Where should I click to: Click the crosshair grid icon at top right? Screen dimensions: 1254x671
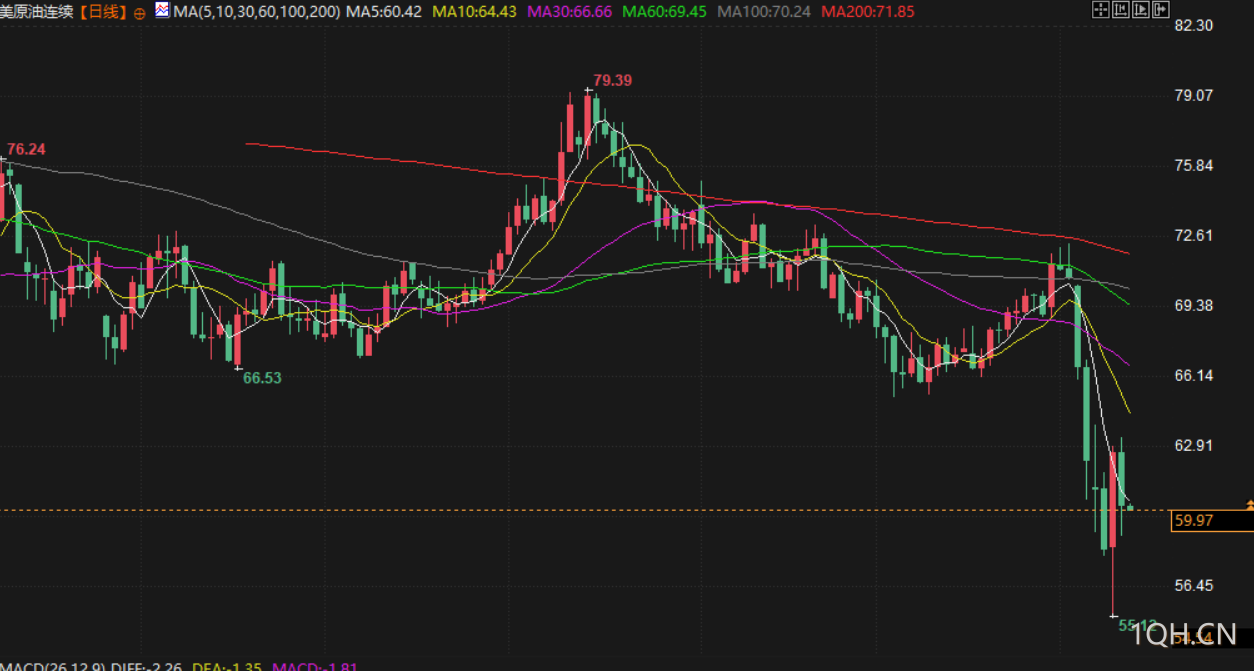1101,10
